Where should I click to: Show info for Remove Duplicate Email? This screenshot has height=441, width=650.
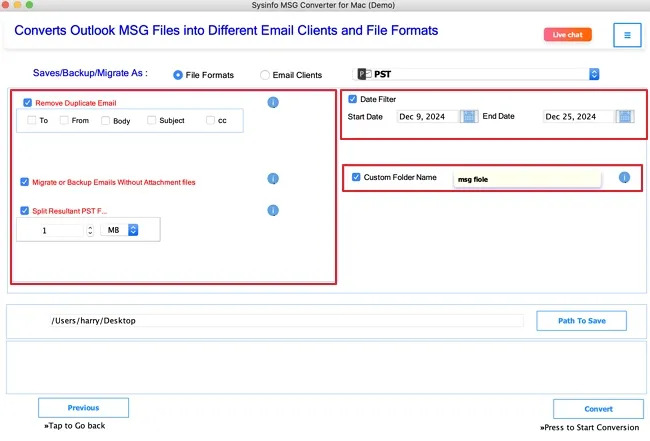273,102
